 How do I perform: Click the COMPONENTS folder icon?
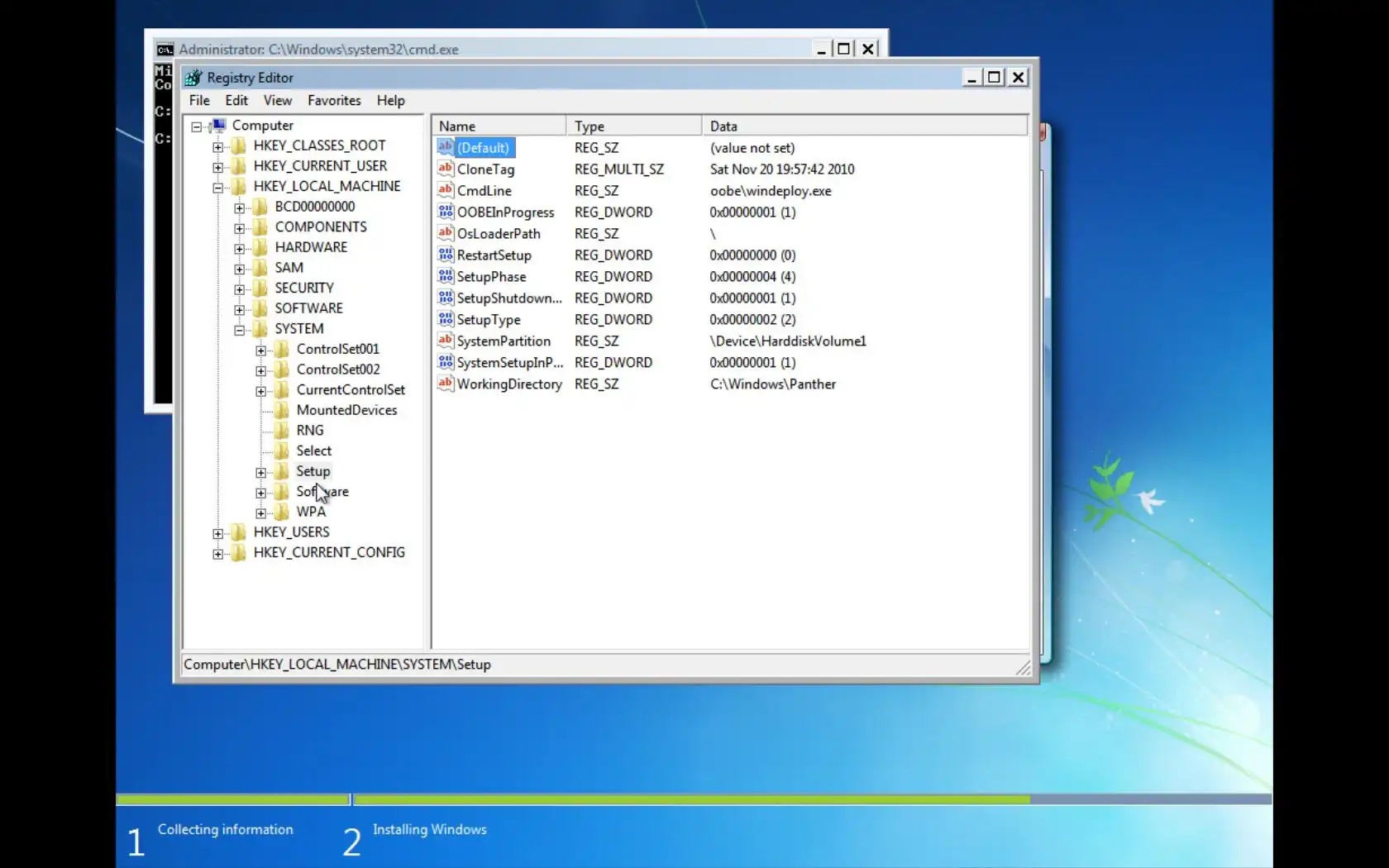[260, 227]
